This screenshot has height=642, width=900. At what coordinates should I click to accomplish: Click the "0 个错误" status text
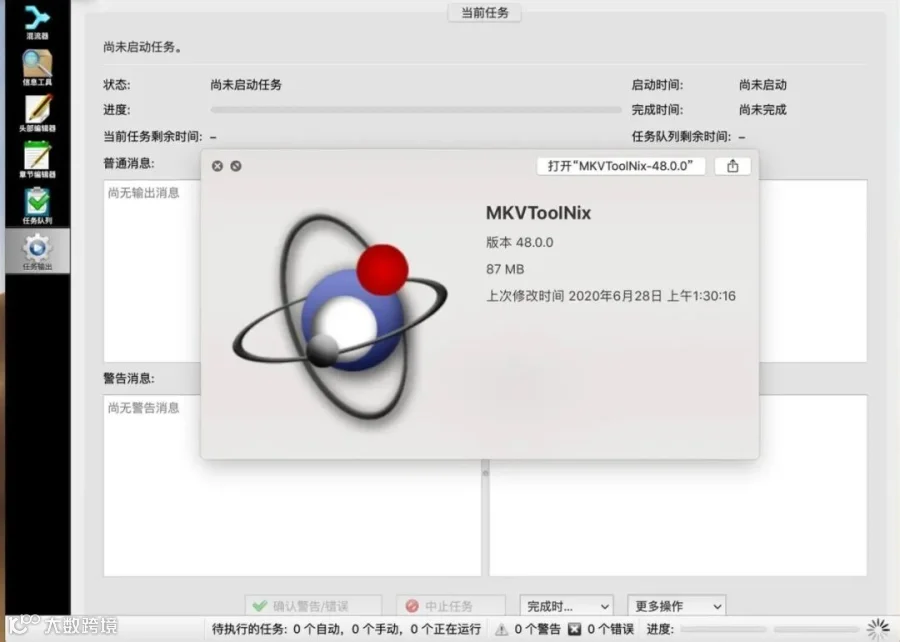610,629
